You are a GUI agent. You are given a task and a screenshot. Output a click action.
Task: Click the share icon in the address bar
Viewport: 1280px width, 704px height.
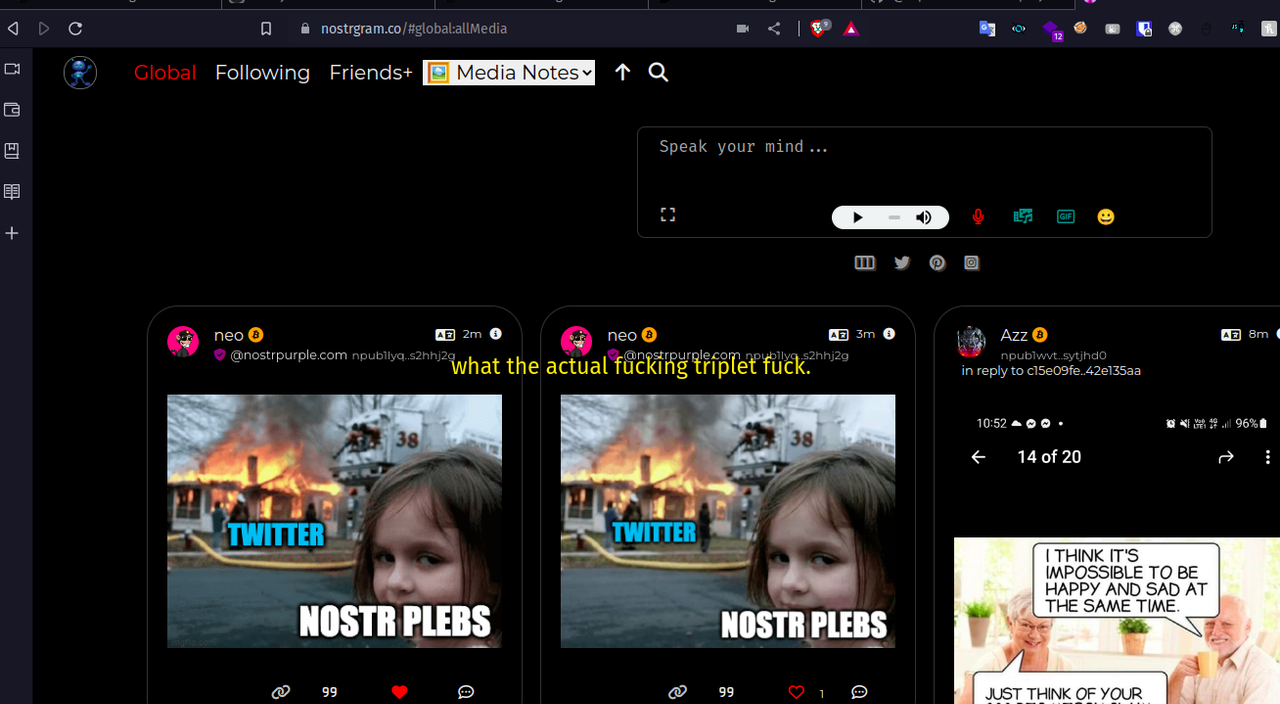point(774,29)
